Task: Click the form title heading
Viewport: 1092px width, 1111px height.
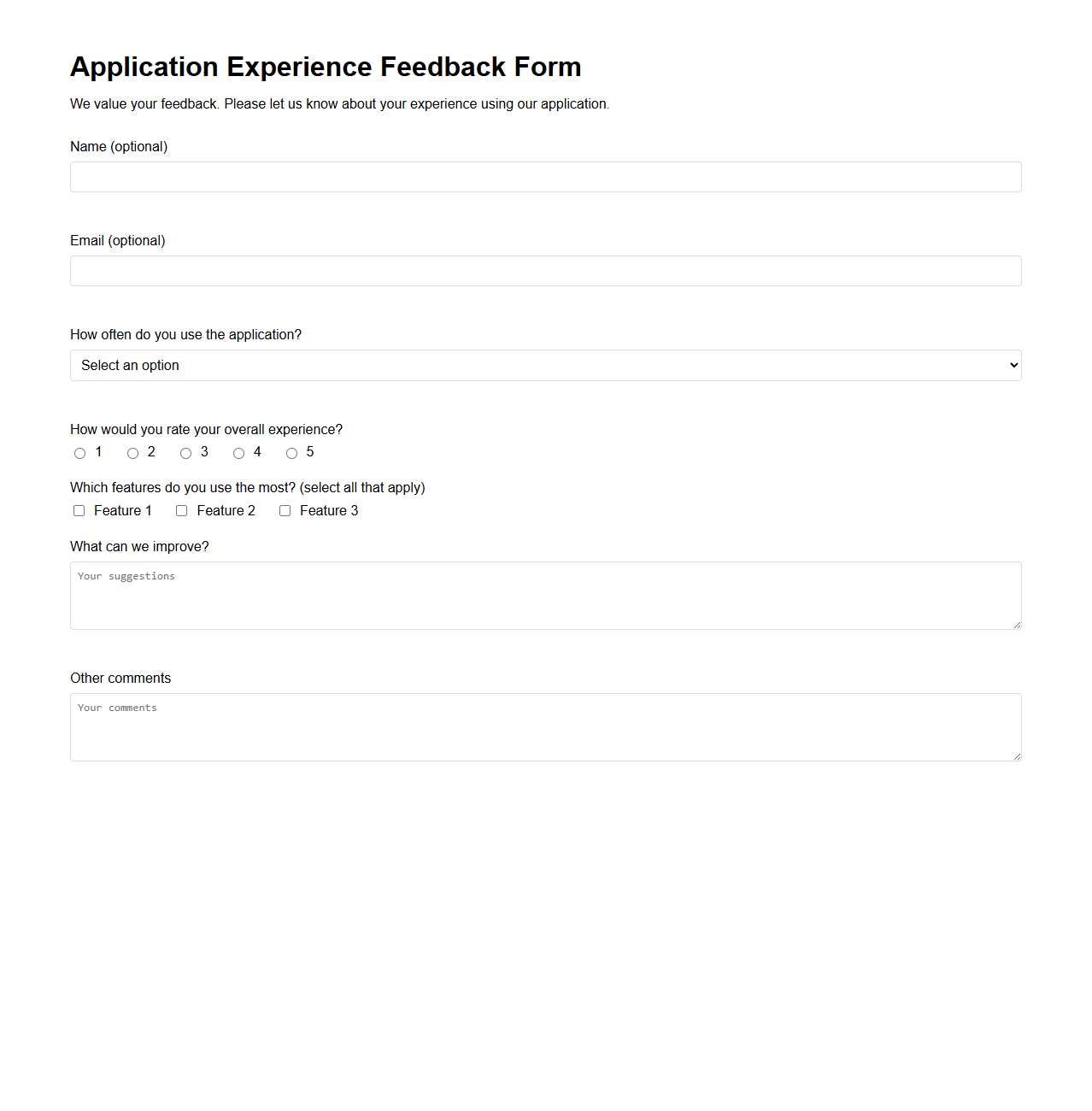Action: [x=326, y=67]
